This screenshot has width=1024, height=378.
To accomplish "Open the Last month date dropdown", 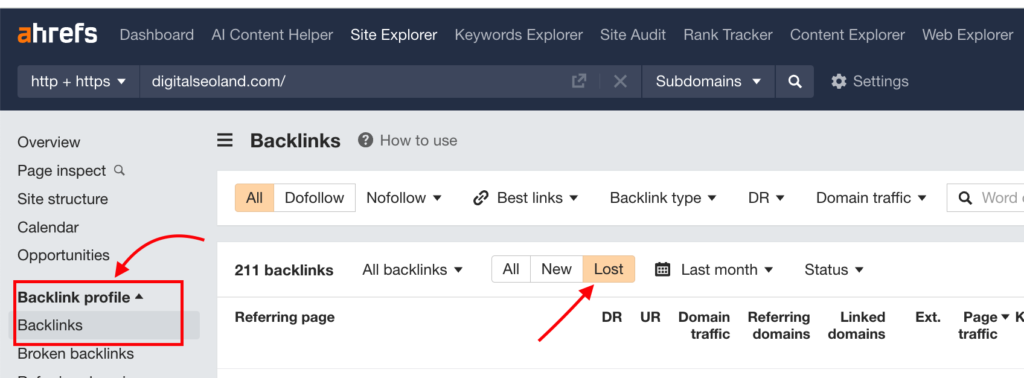I will coord(727,270).
